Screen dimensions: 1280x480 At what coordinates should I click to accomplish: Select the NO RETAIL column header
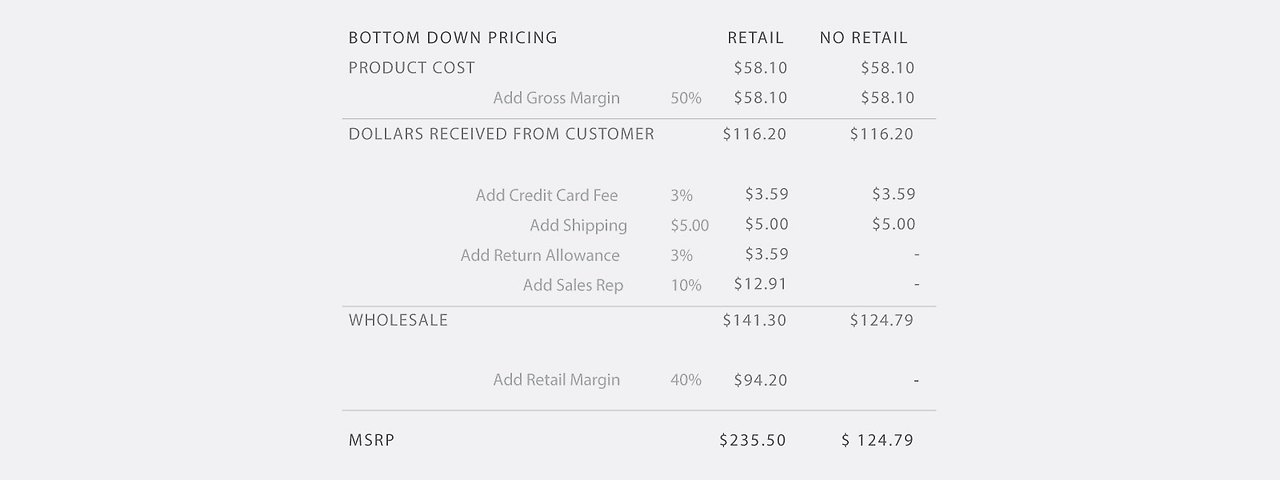(x=863, y=38)
